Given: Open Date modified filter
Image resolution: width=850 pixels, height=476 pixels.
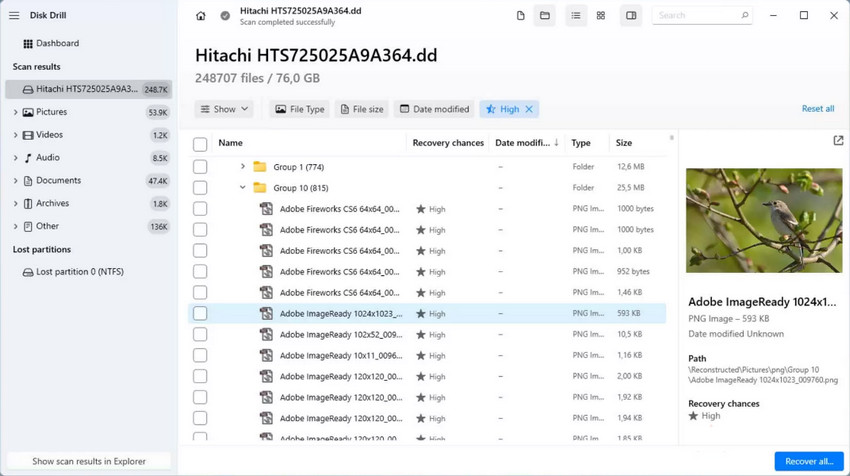Looking at the screenshot, I should tap(434, 109).
